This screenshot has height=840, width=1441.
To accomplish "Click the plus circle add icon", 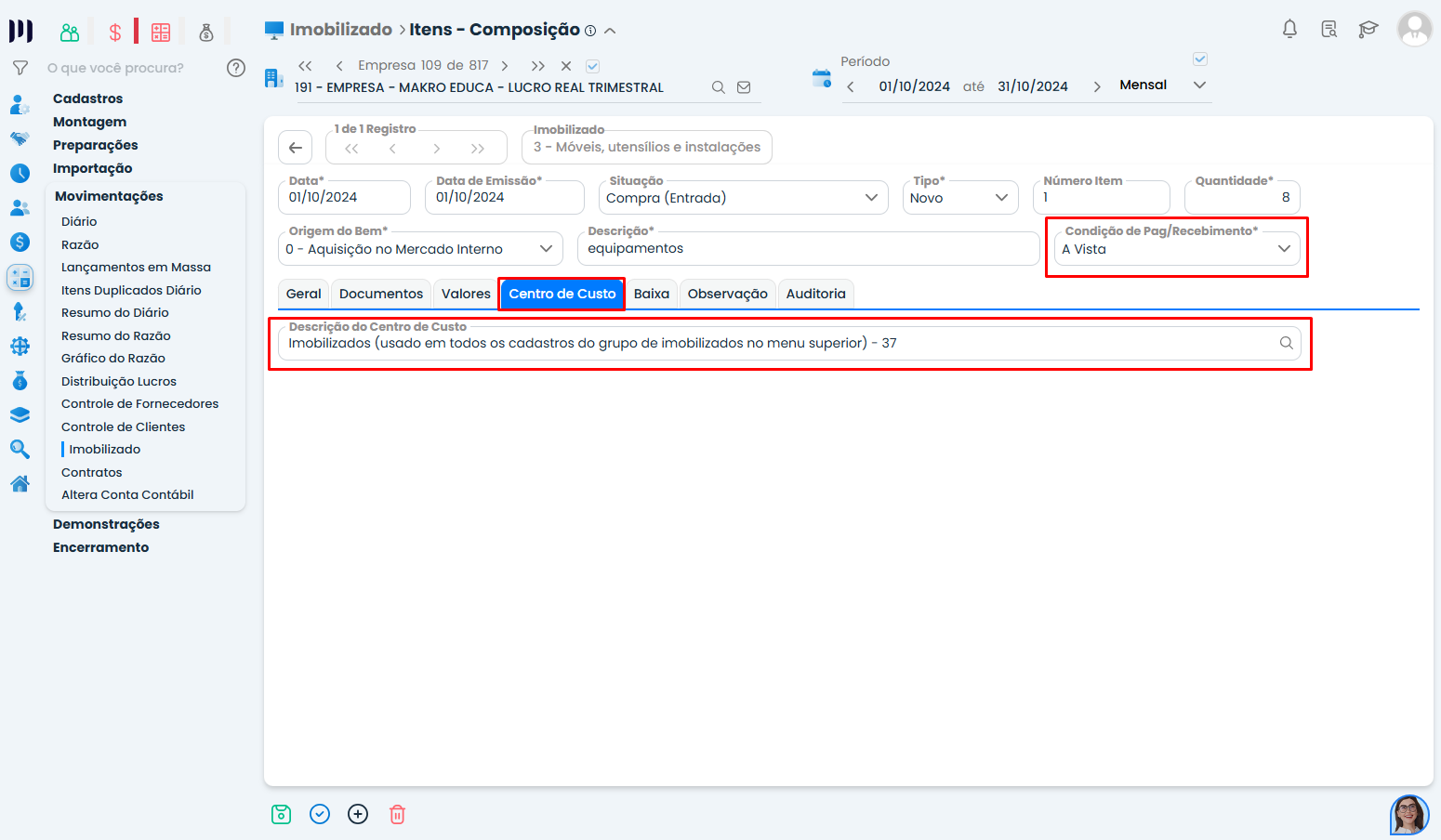I will [x=358, y=815].
